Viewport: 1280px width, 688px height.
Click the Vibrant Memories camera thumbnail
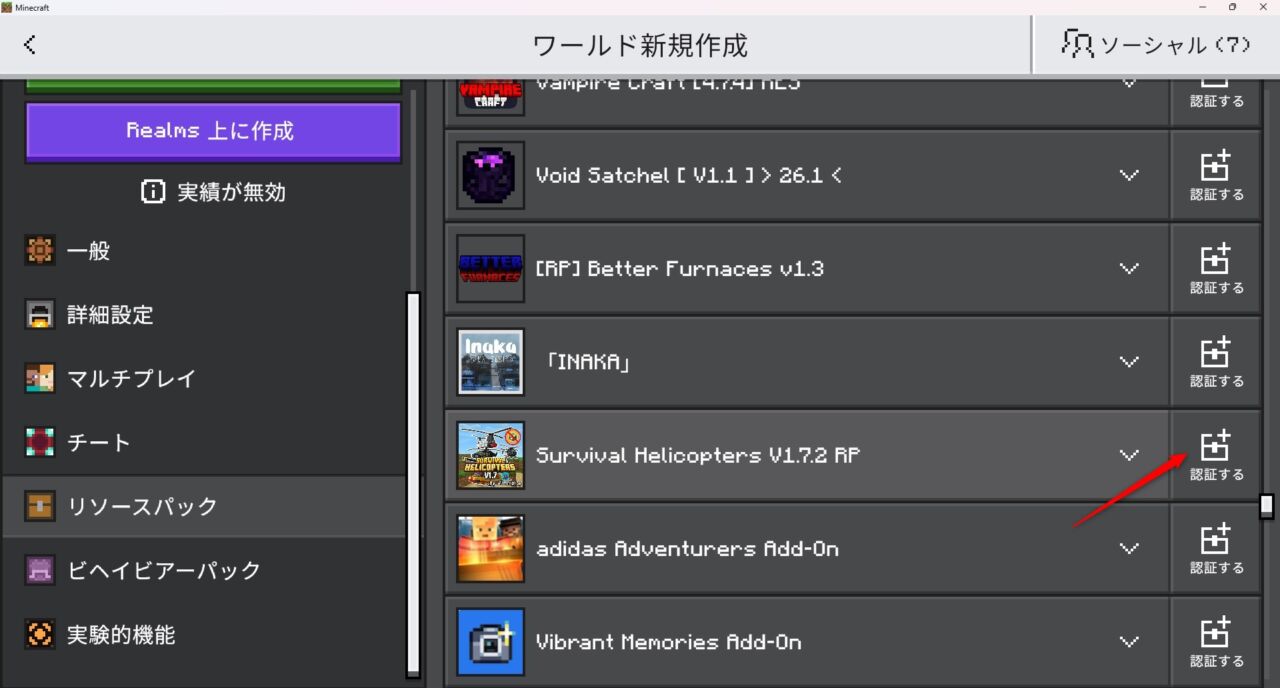tap(491, 642)
